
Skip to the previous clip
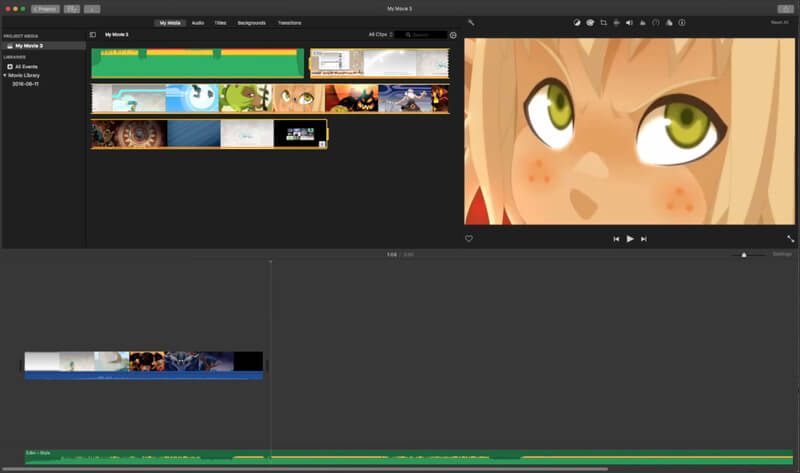click(616, 239)
